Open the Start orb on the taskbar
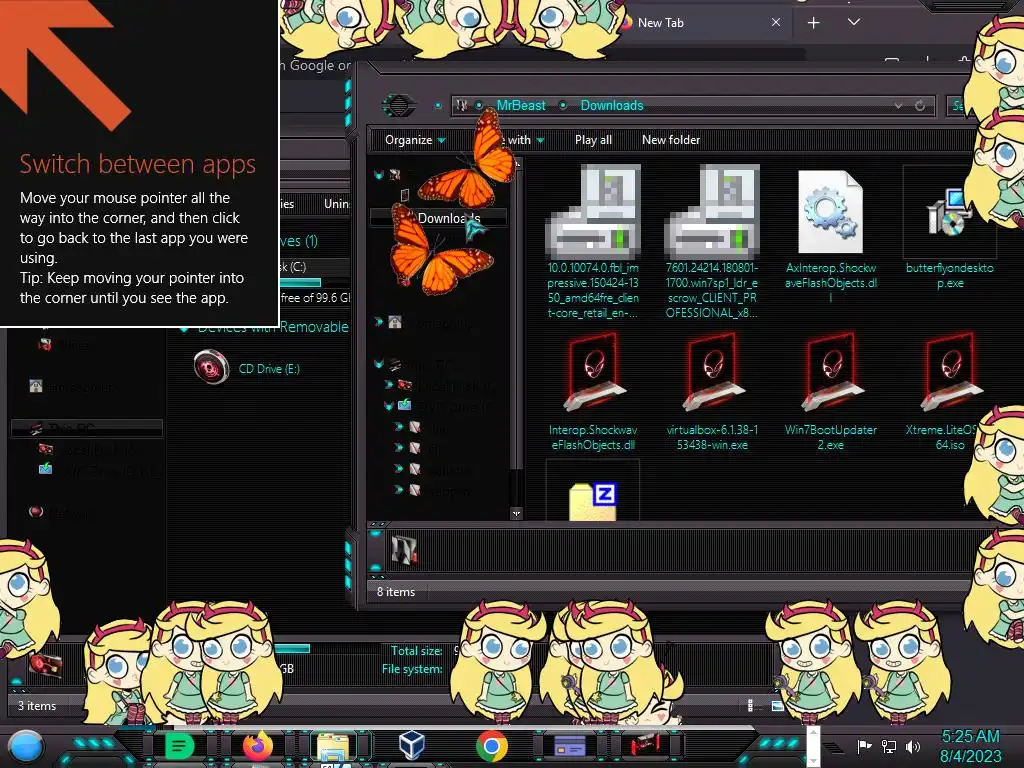 tap(25, 746)
